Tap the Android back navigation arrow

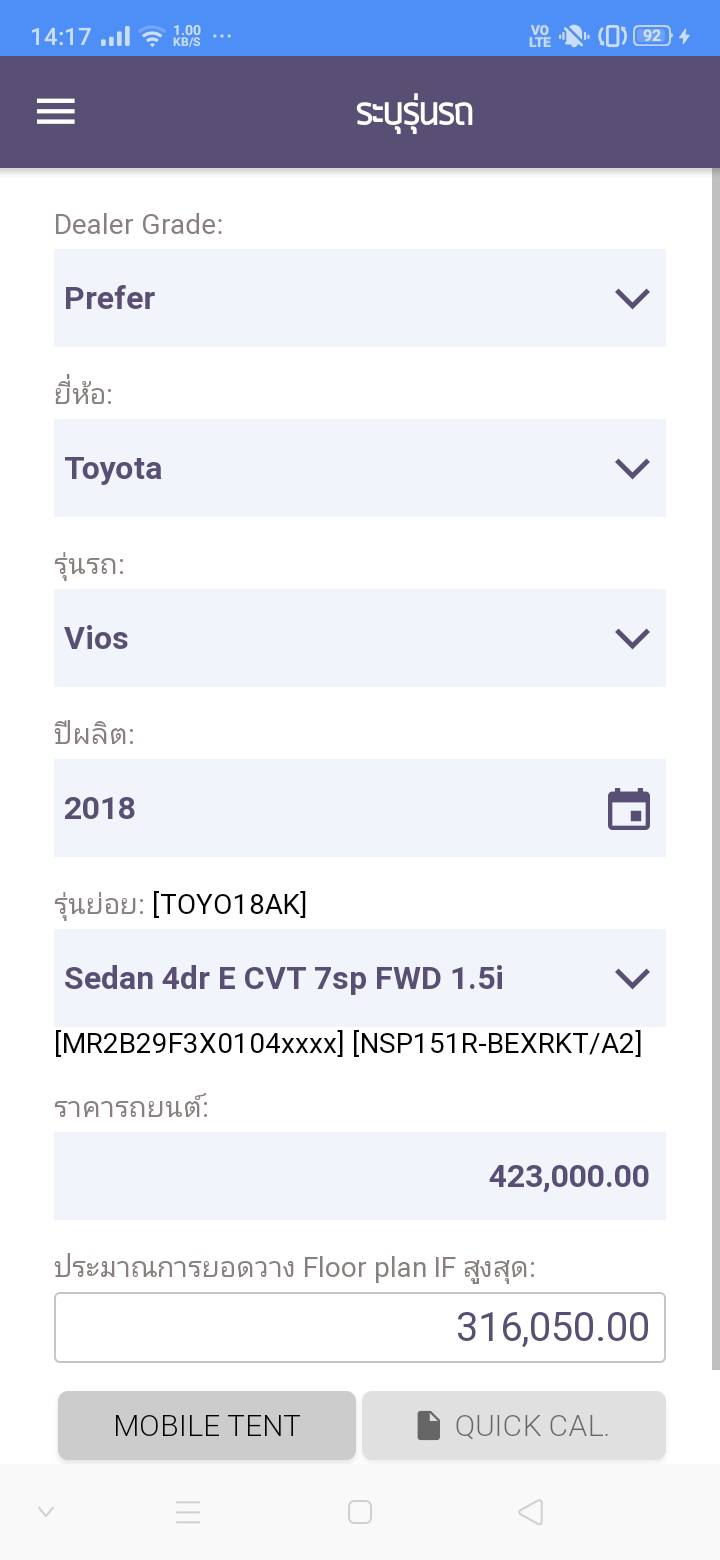pos(531,1512)
